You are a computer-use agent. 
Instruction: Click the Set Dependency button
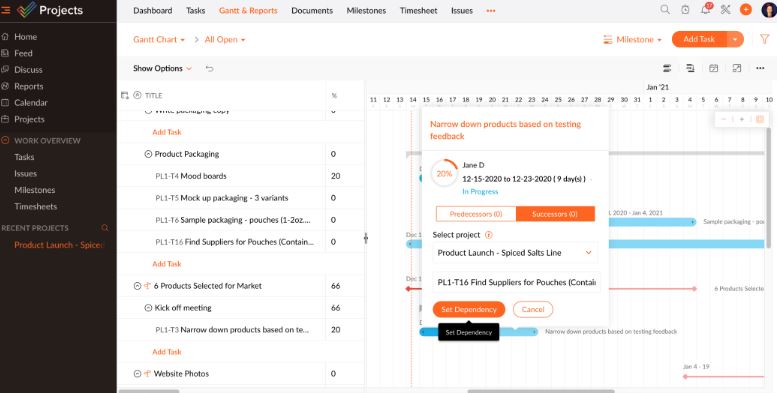pos(469,309)
